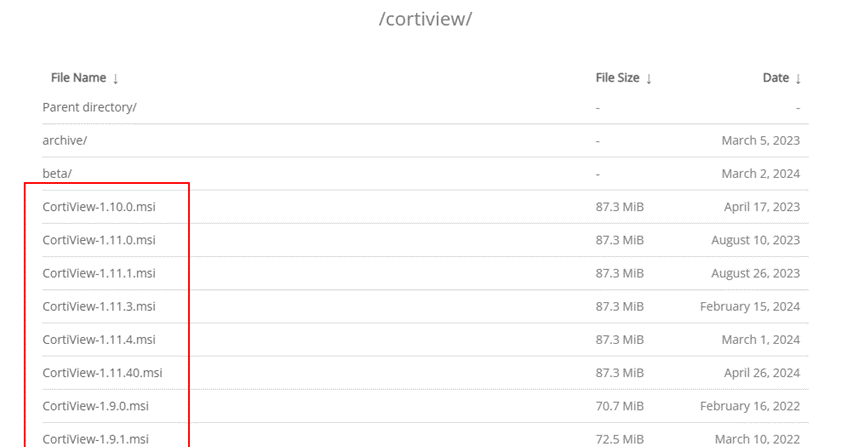864x447 pixels.
Task: Click the Date column header
Action: tap(776, 78)
